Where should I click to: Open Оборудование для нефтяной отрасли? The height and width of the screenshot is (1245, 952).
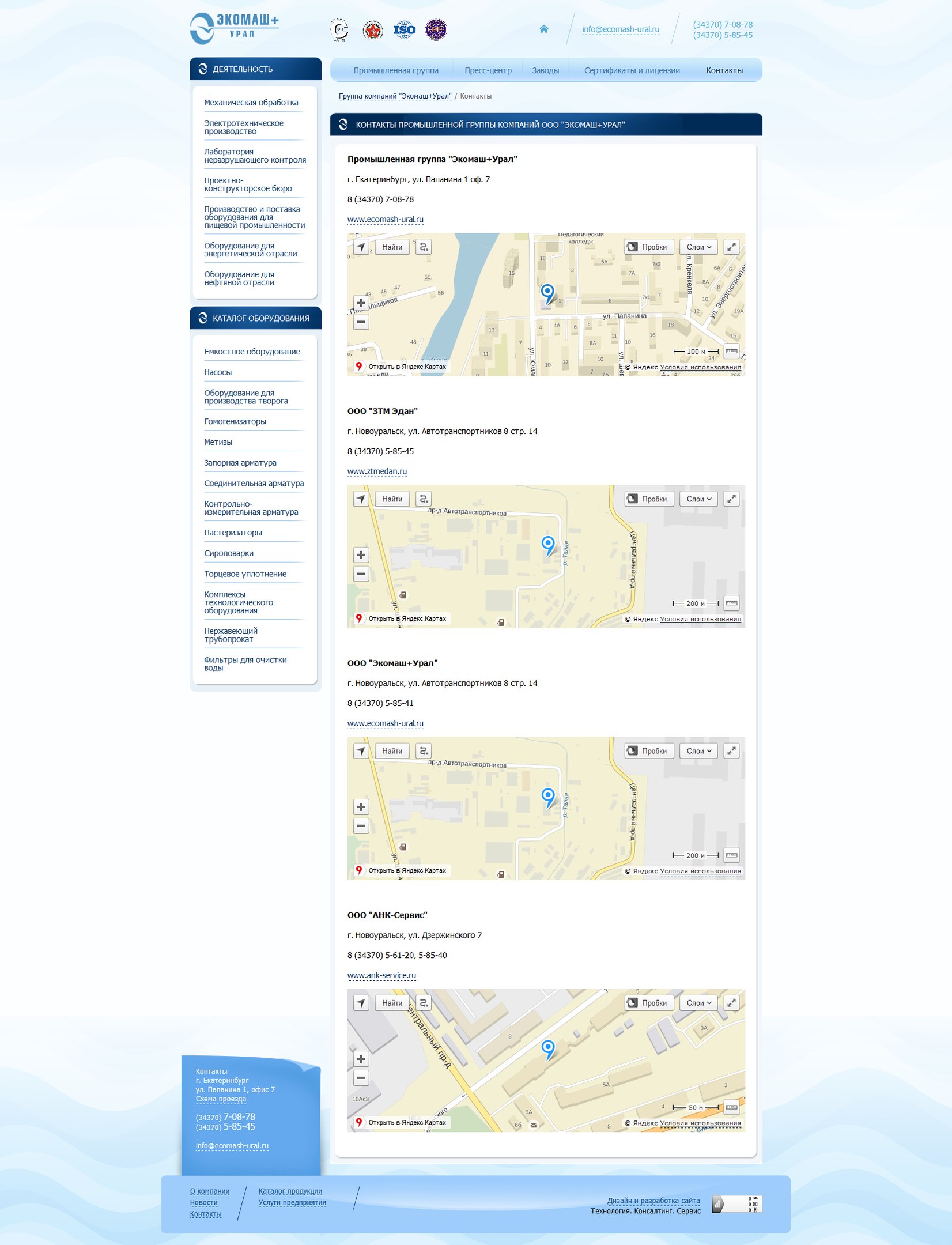tap(239, 278)
